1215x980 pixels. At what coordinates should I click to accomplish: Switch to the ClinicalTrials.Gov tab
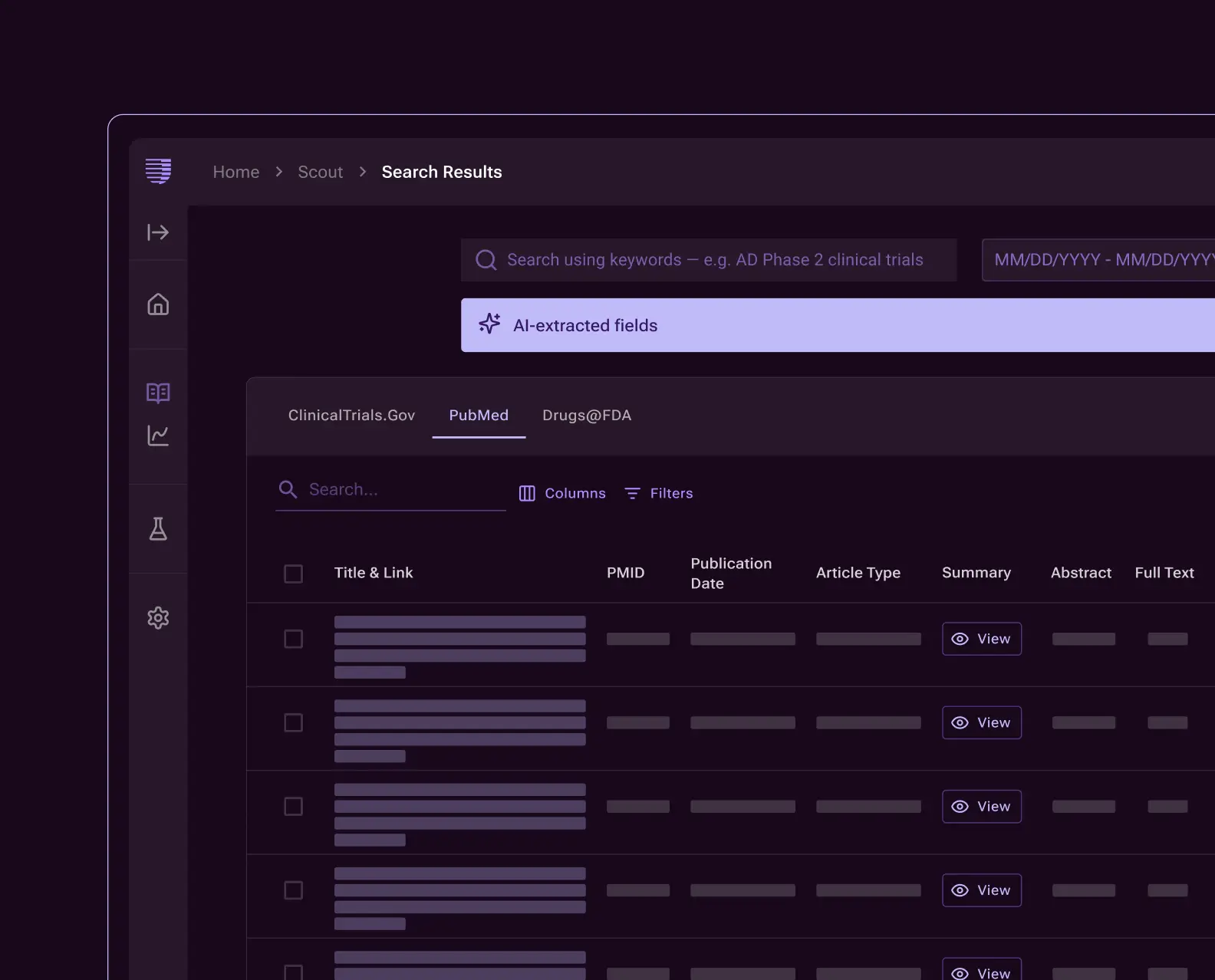pos(351,415)
